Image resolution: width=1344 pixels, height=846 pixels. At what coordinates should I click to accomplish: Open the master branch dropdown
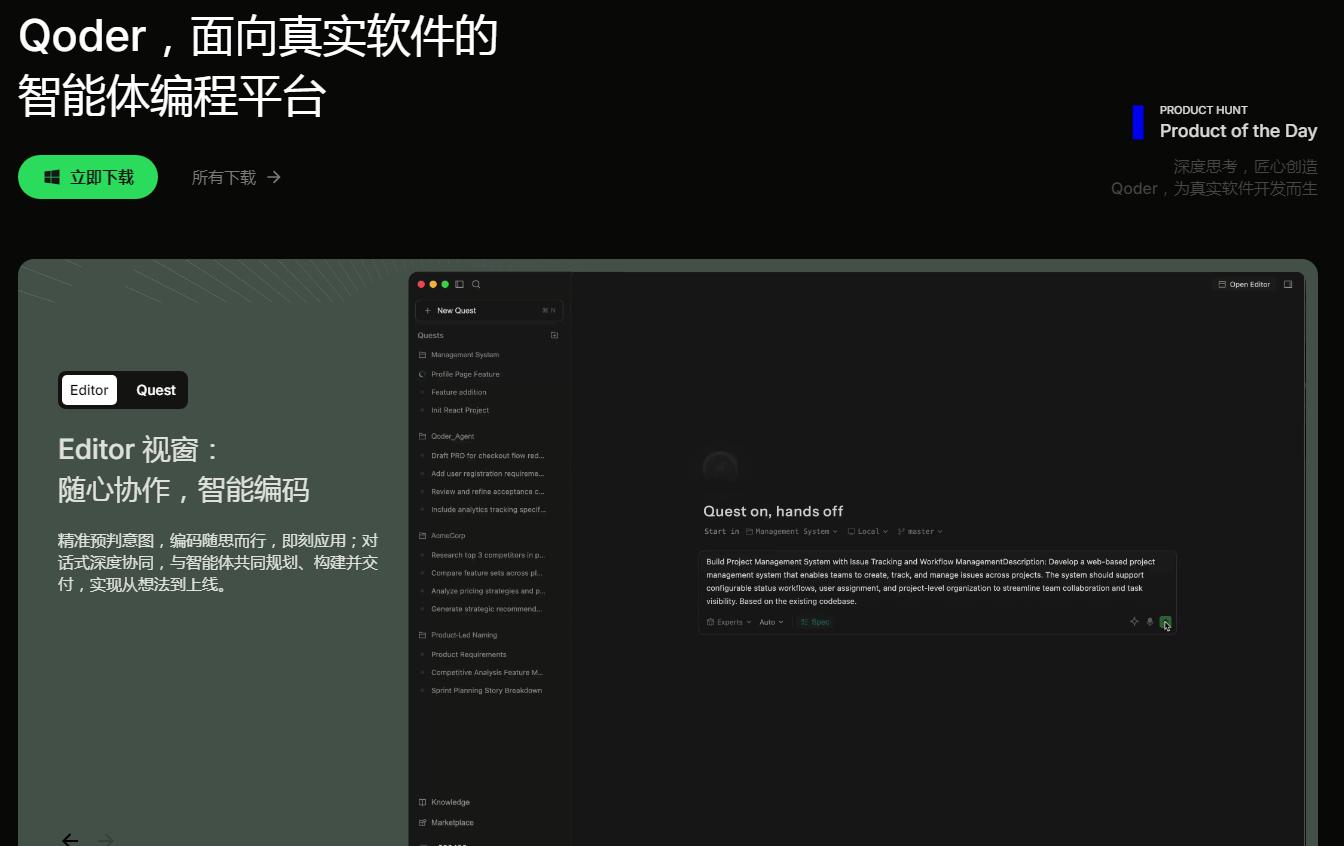coord(920,532)
